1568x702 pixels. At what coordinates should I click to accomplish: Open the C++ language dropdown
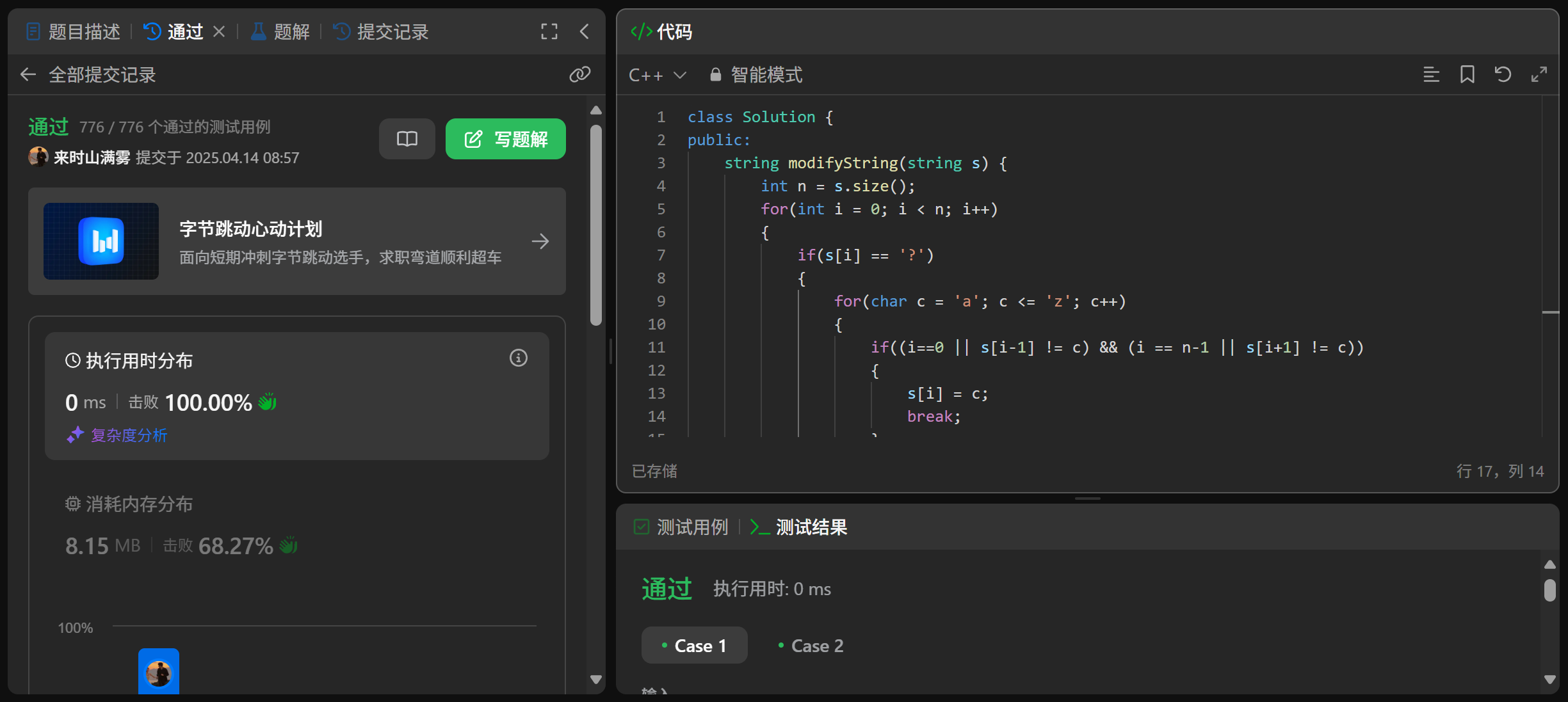pyautogui.click(x=658, y=75)
